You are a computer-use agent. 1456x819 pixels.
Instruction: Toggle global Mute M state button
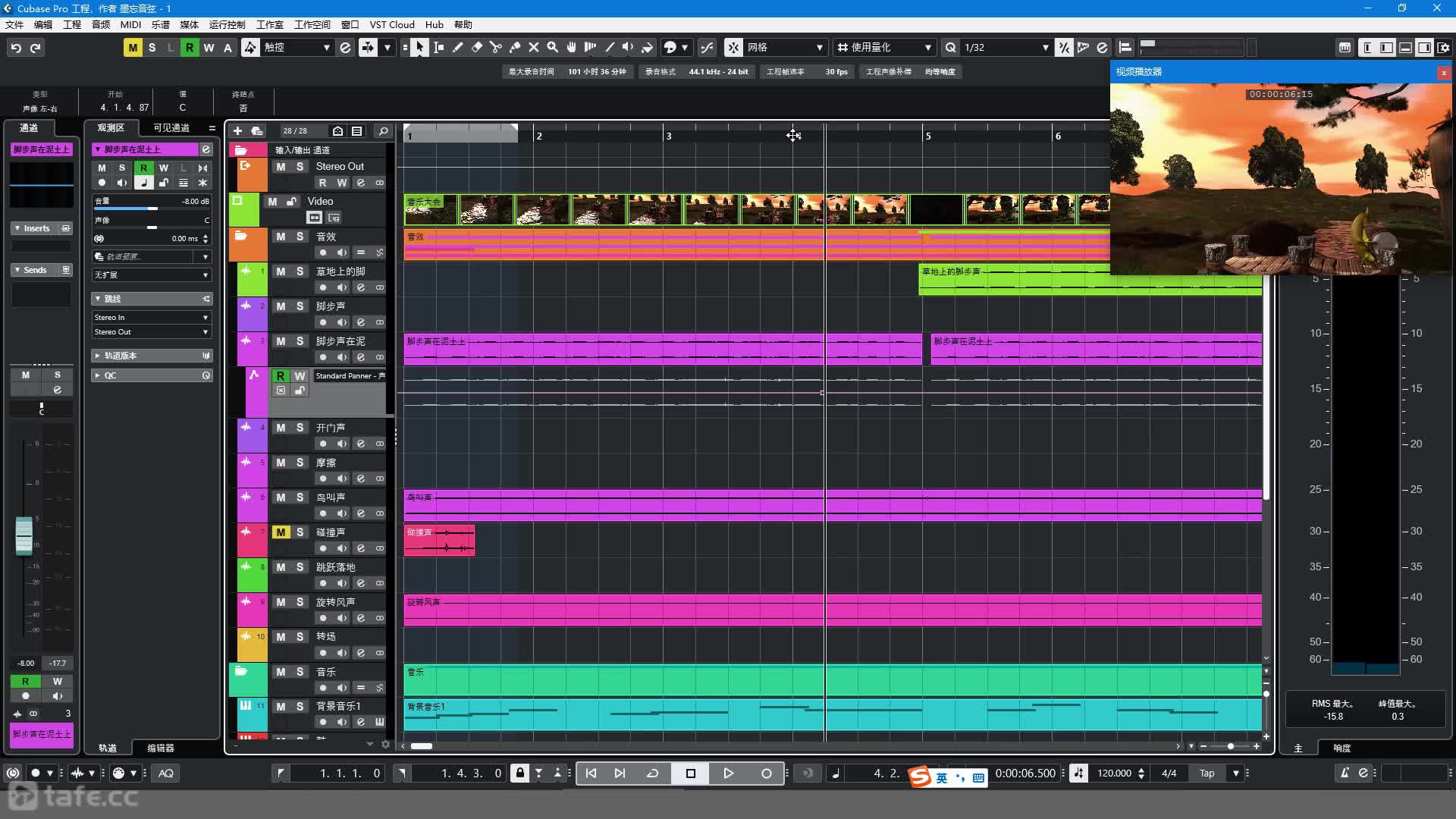pyautogui.click(x=133, y=48)
